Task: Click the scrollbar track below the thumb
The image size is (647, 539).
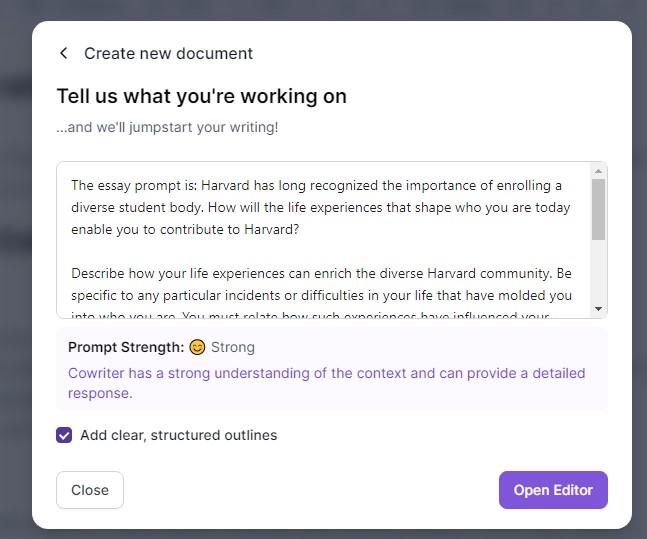Action: click(598, 272)
